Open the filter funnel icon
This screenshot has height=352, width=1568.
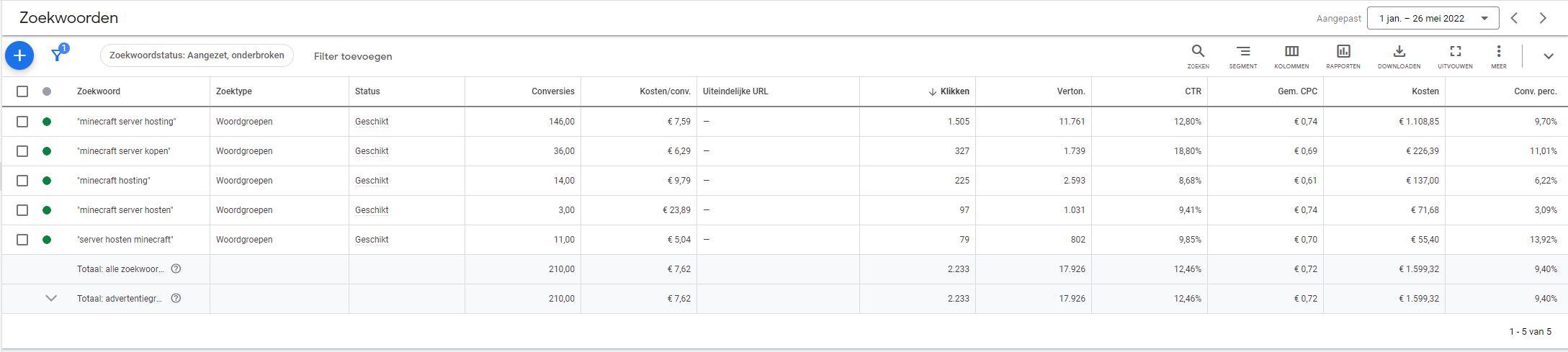pos(58,55)
